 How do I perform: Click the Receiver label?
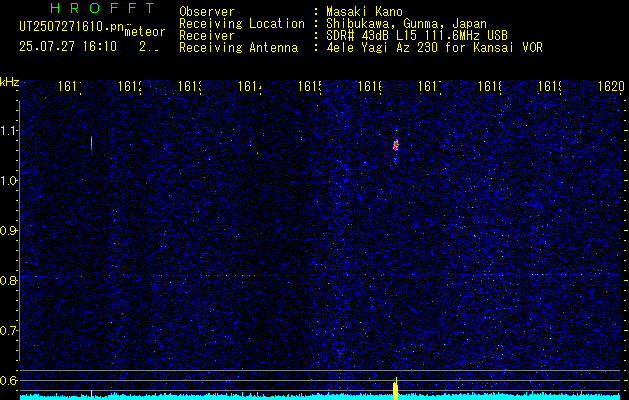(207, 36)
